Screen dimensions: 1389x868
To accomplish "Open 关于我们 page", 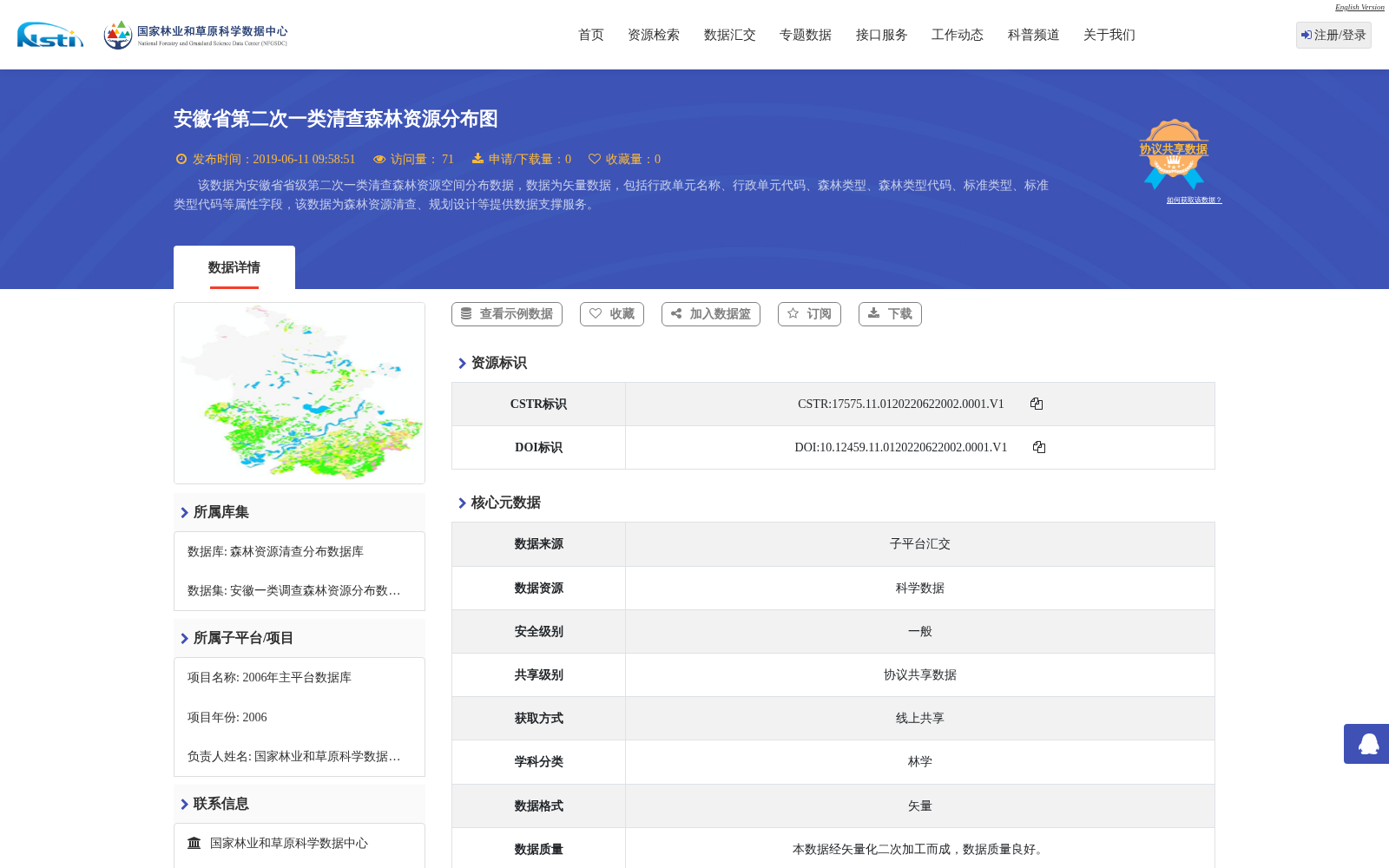I will pyautogui.click(x=1109, y=35).
